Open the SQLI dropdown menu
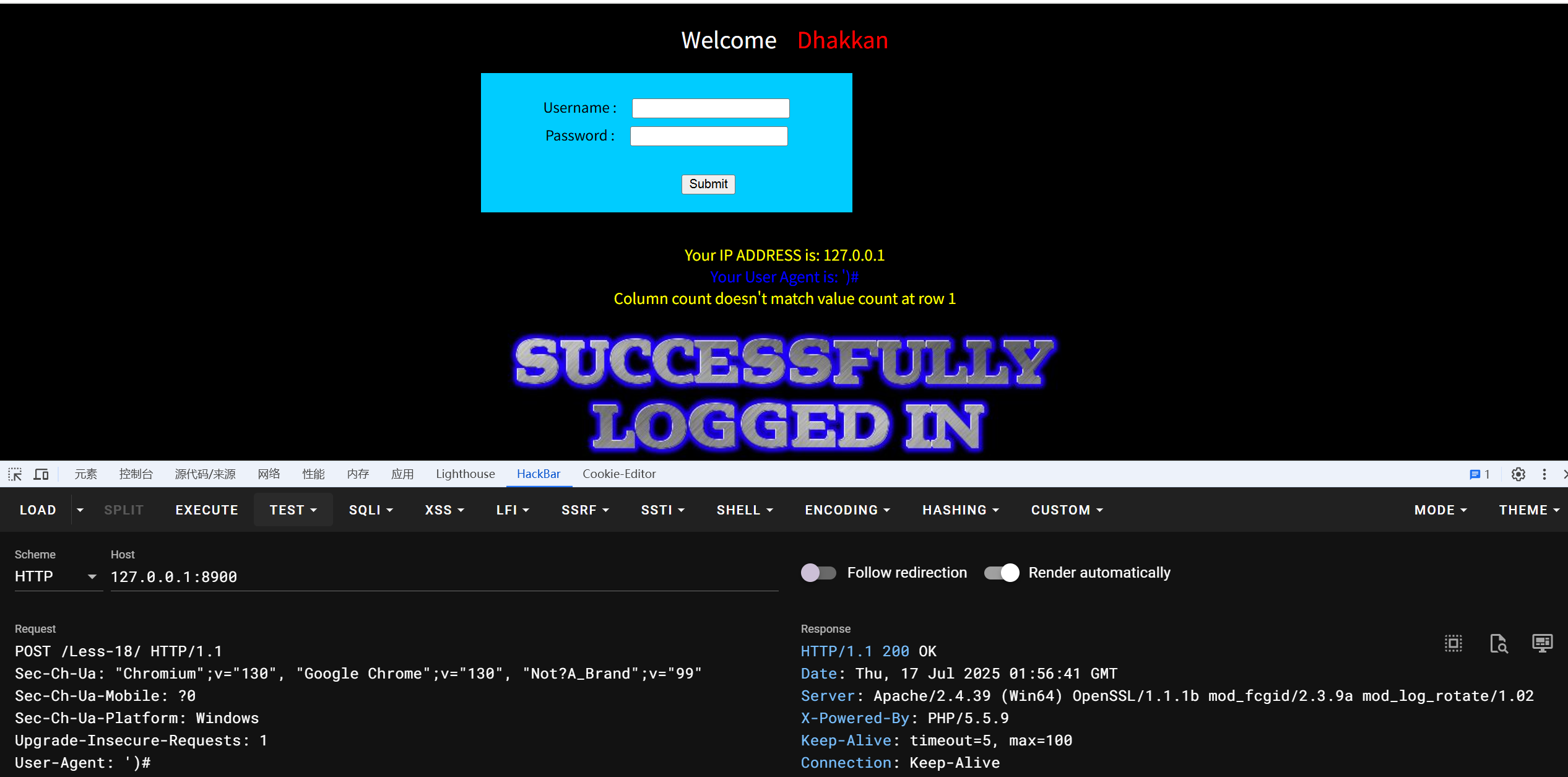Screen dimensions: 1568x777 tap(371, 510)
